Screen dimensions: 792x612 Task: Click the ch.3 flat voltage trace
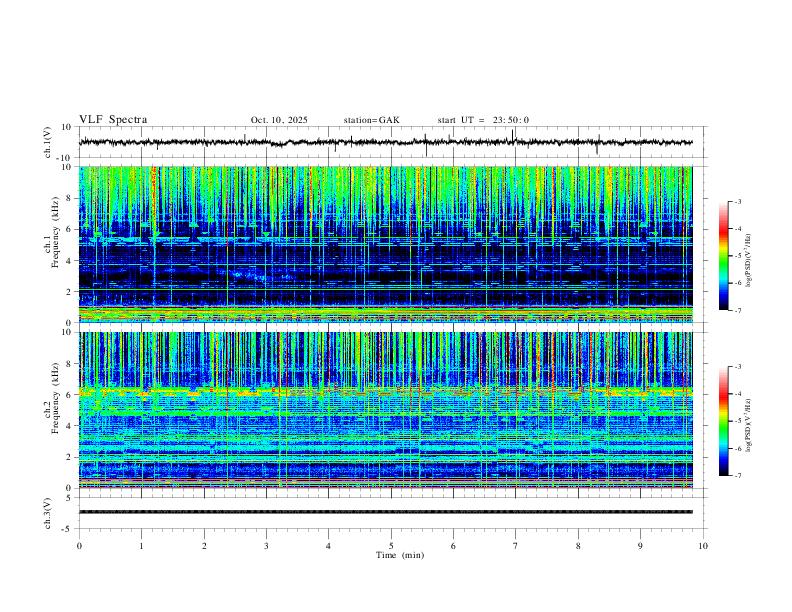[x=385, y=512]
